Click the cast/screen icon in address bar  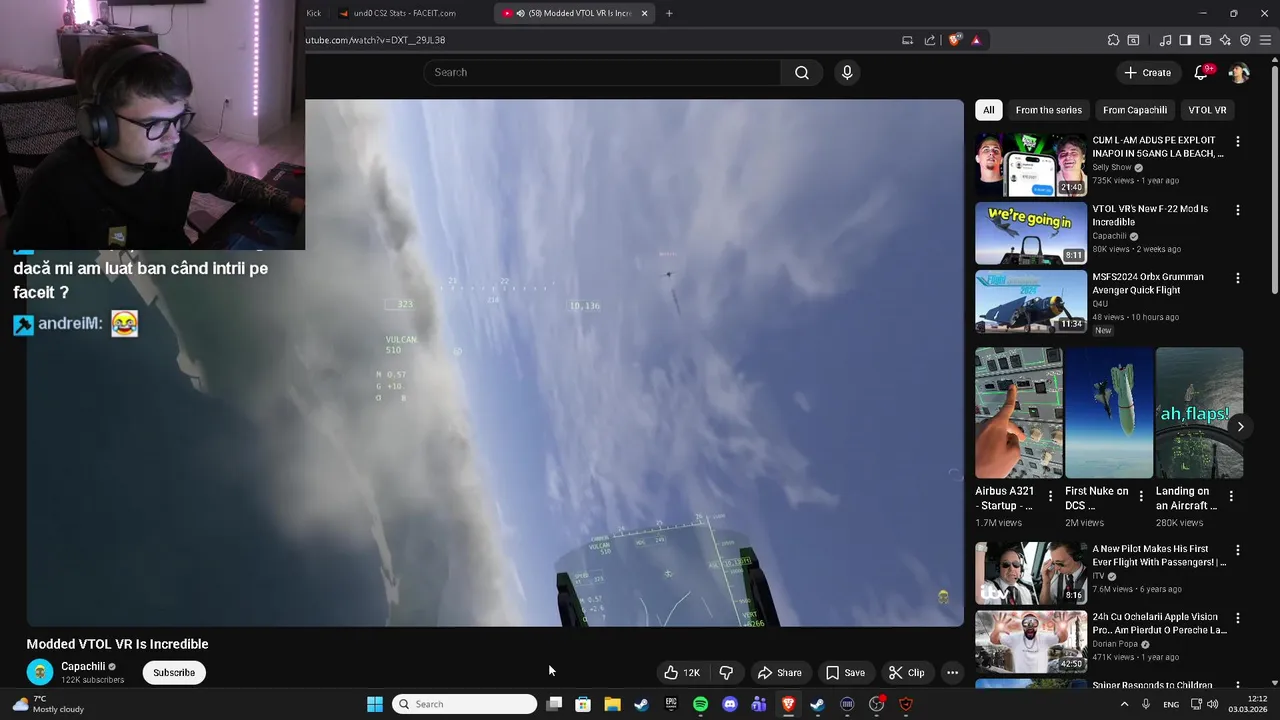[907, 40]
